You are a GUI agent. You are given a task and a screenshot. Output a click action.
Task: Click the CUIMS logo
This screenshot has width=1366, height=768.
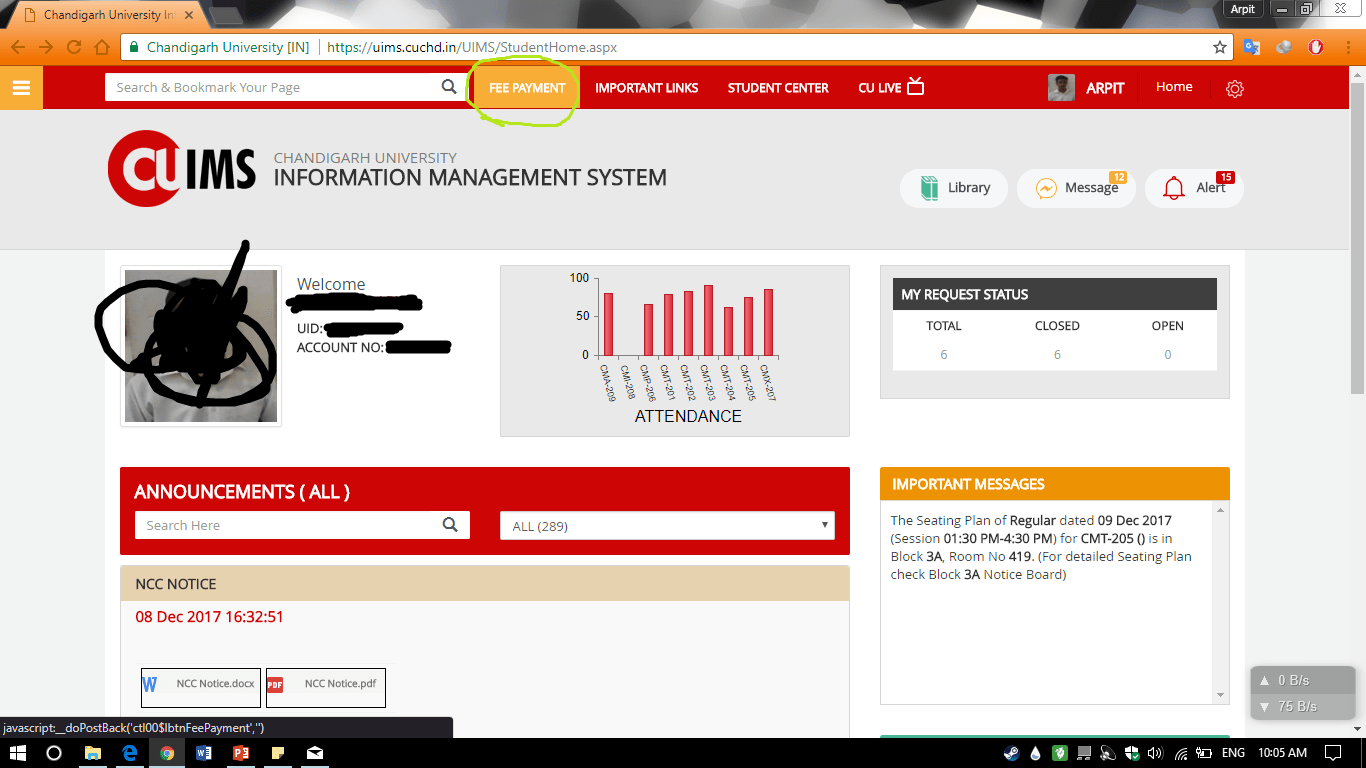(182, 169)
